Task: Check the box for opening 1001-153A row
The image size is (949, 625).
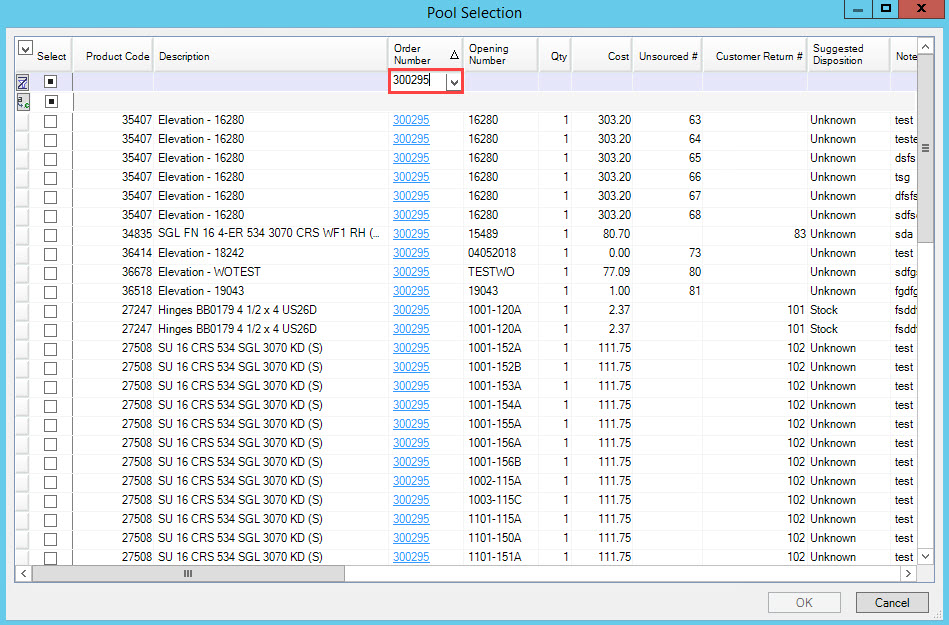Action: (51, 387)
